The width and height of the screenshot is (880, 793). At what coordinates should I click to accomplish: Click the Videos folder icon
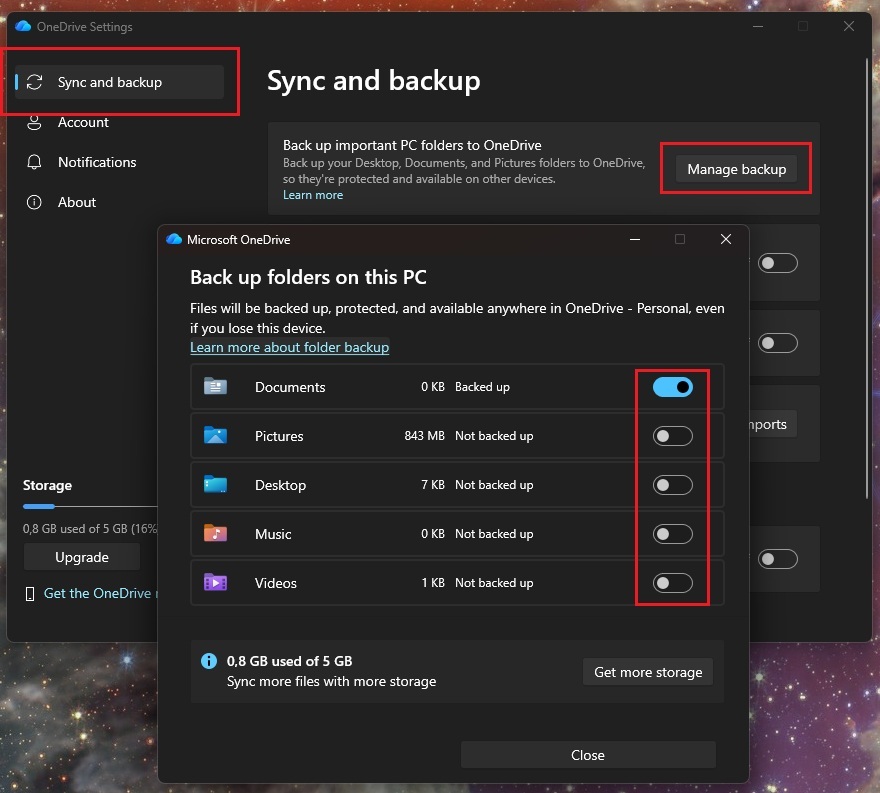point(215,583)
